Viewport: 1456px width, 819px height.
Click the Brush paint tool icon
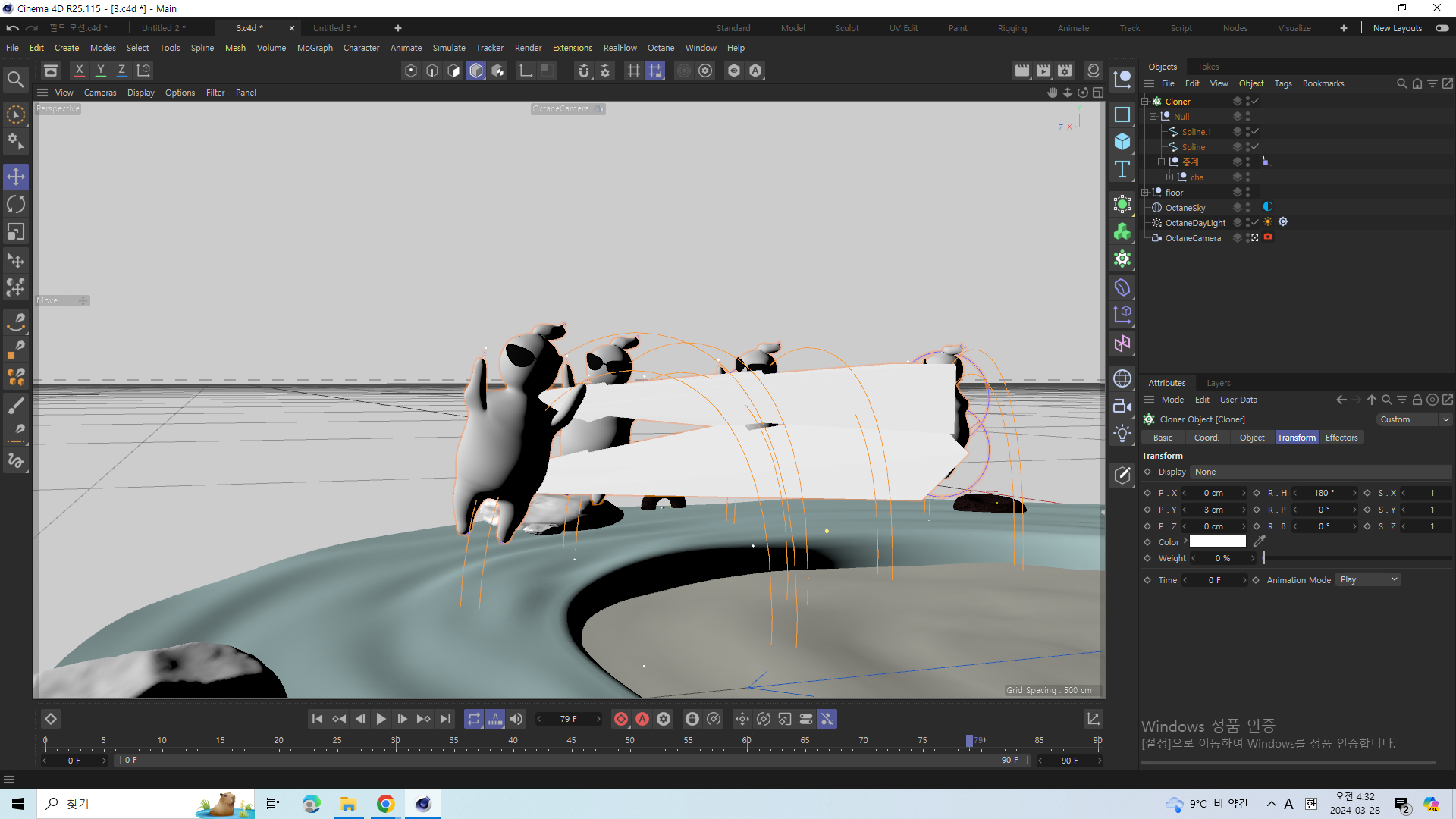(x=16, y=406)
